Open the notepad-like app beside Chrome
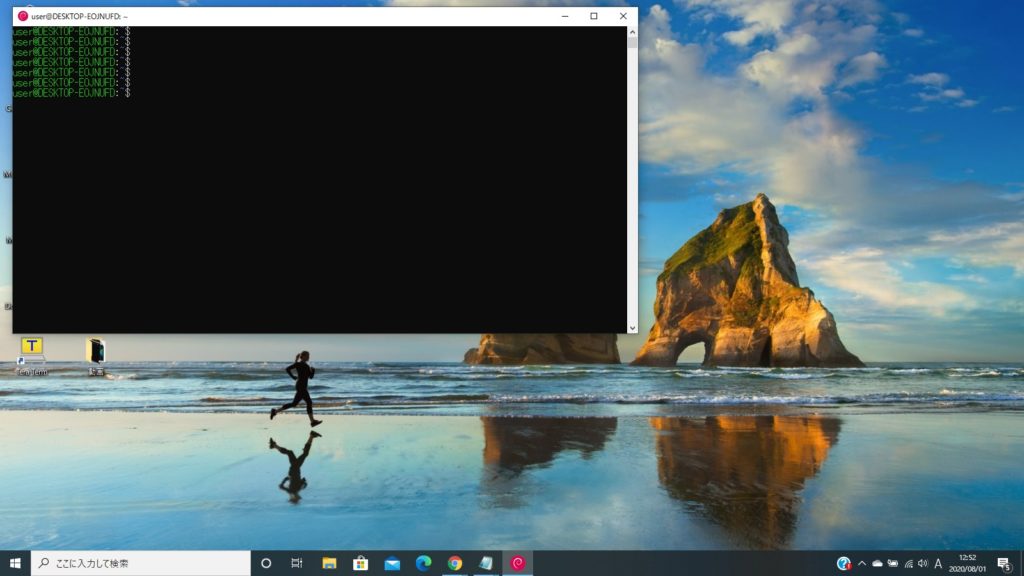Screen dimensions: 1024x576 tap(486, 563)
